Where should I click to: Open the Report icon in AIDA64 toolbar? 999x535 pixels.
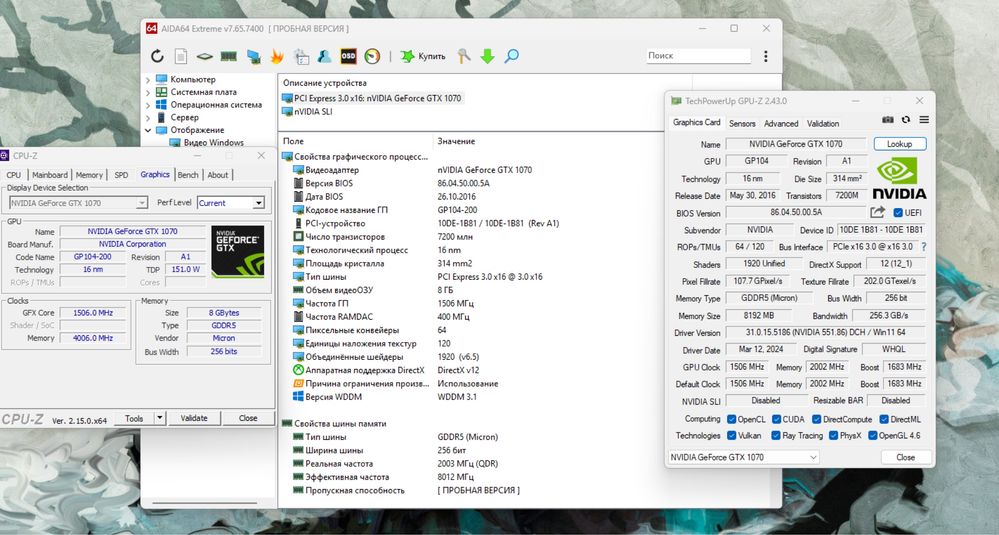coord(181,56)
